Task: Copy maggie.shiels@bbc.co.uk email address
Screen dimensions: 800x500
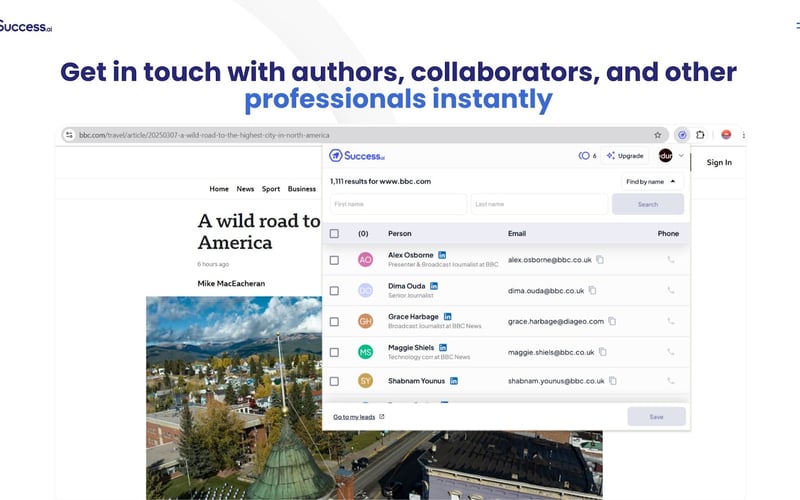Action: point(603,352)
